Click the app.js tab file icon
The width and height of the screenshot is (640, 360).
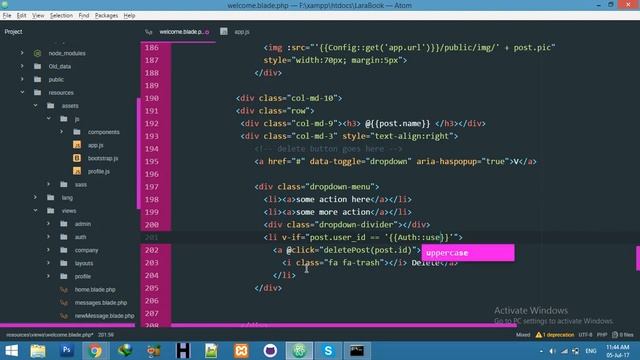224,31
